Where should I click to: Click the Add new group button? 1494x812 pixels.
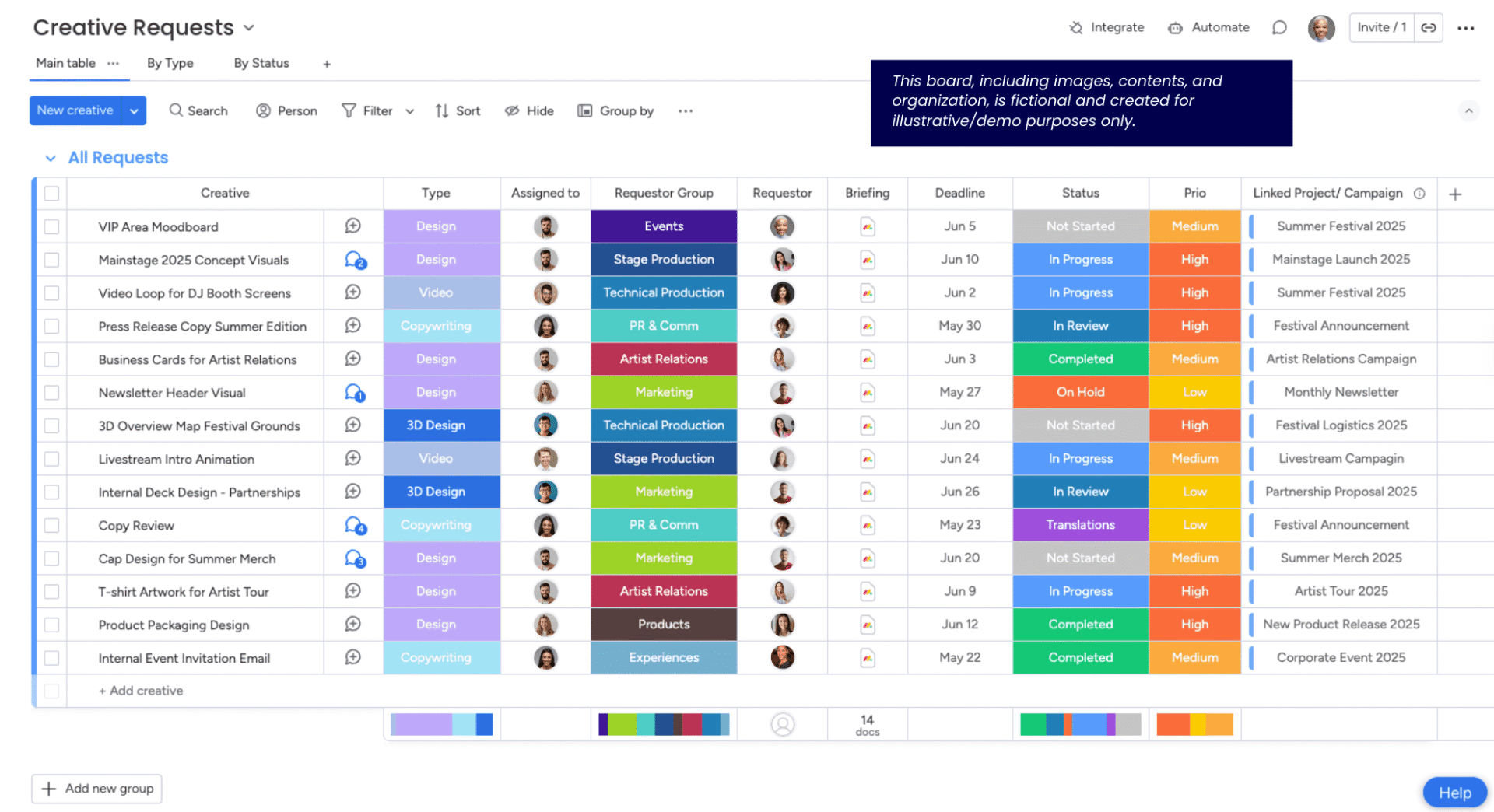pyautogui.click(x=96, y=789)
